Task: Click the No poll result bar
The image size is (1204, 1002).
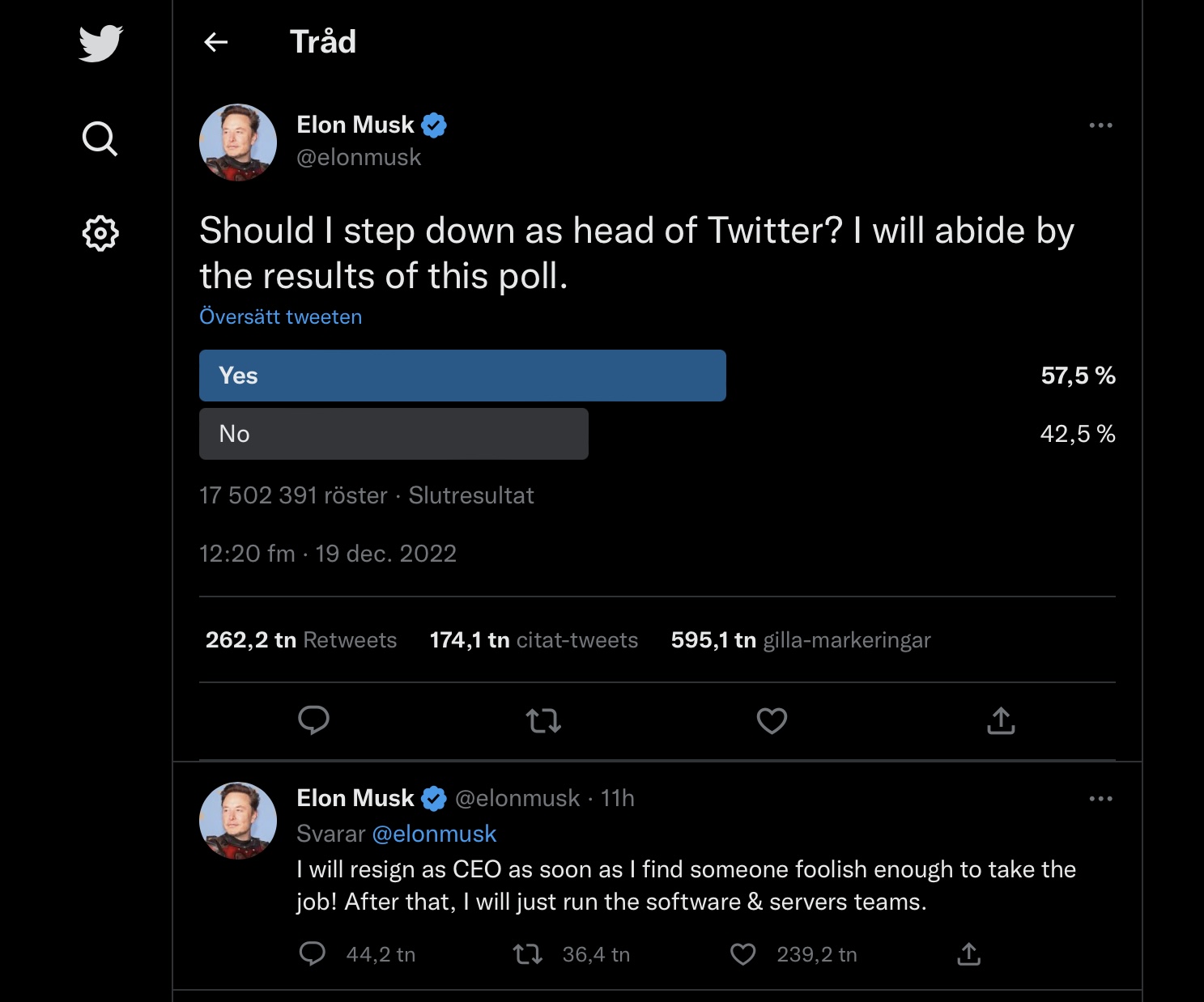Action: point(394,434)
